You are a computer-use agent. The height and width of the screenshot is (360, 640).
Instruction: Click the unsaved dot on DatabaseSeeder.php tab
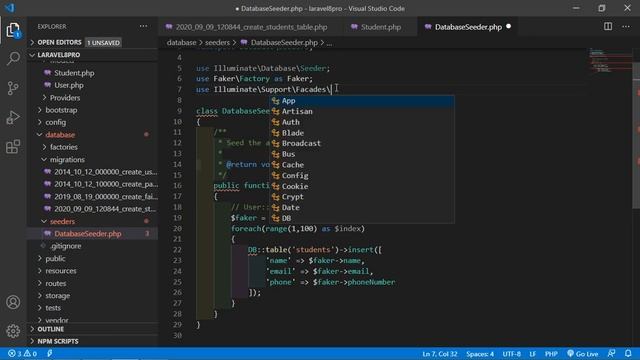coord(508,27)
